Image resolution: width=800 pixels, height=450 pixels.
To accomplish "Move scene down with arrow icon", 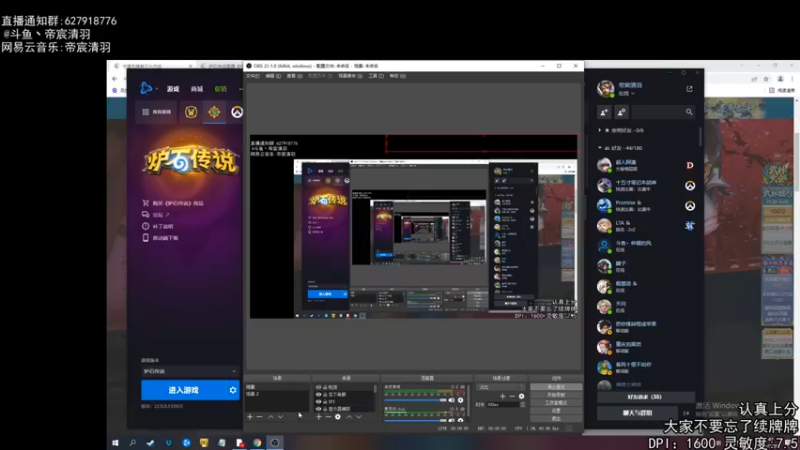I will [281, 417].
